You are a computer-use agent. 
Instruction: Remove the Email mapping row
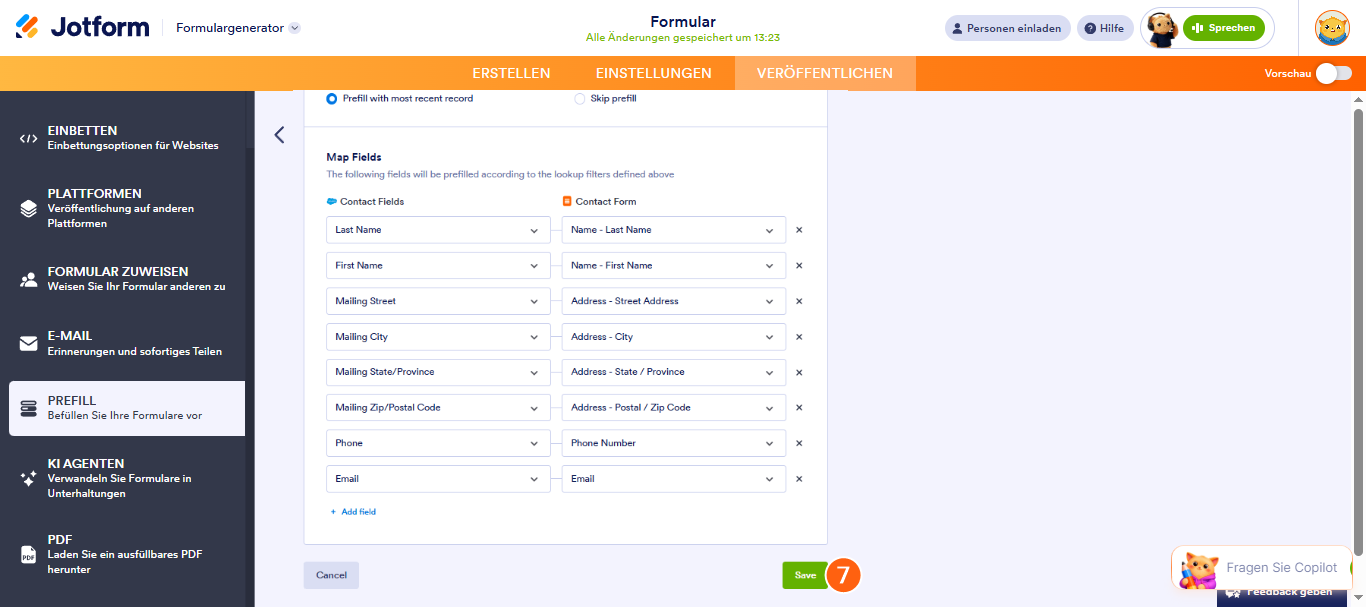(799, 479)
